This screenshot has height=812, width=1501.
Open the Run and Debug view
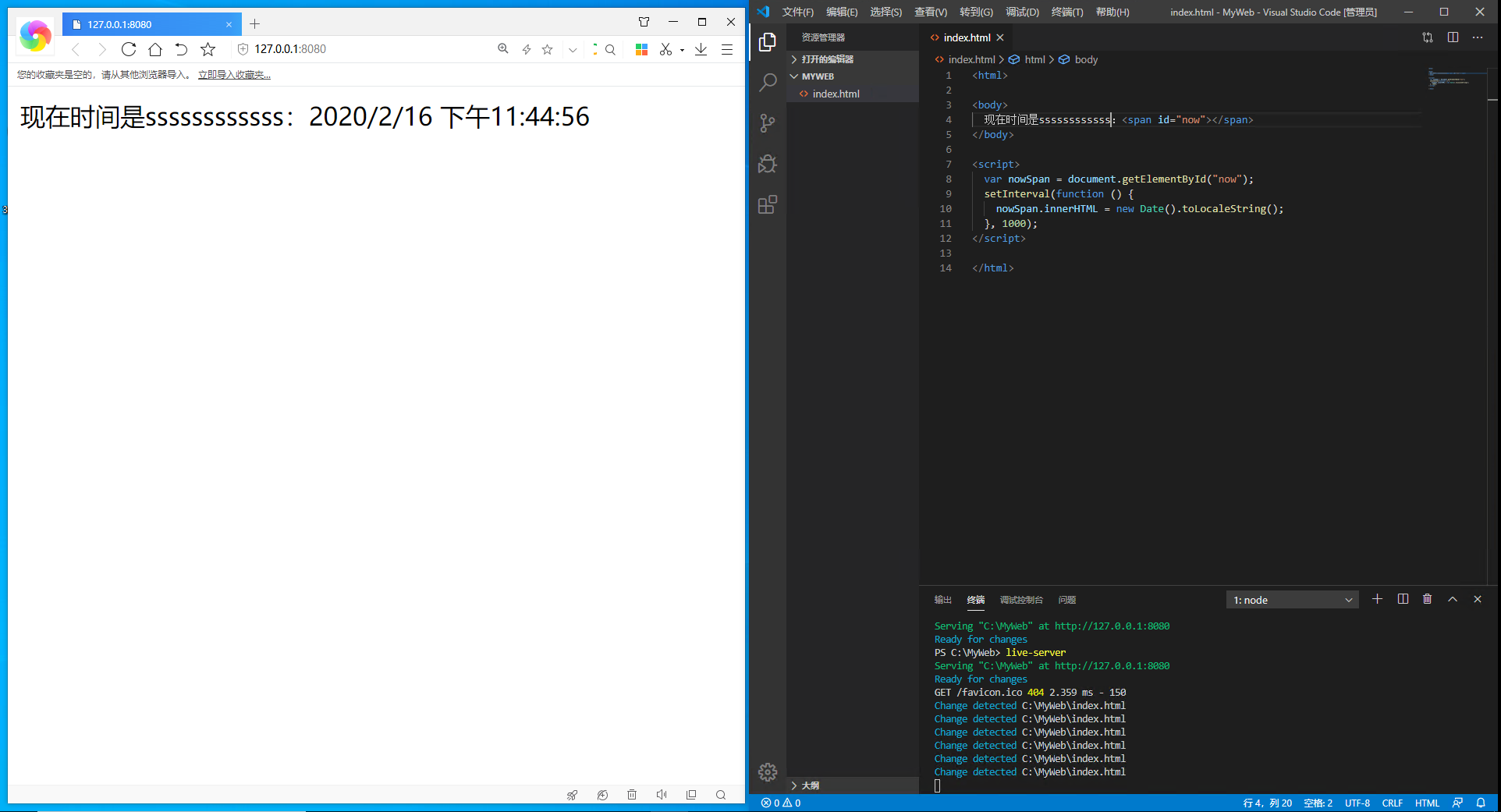pos(768,163)
